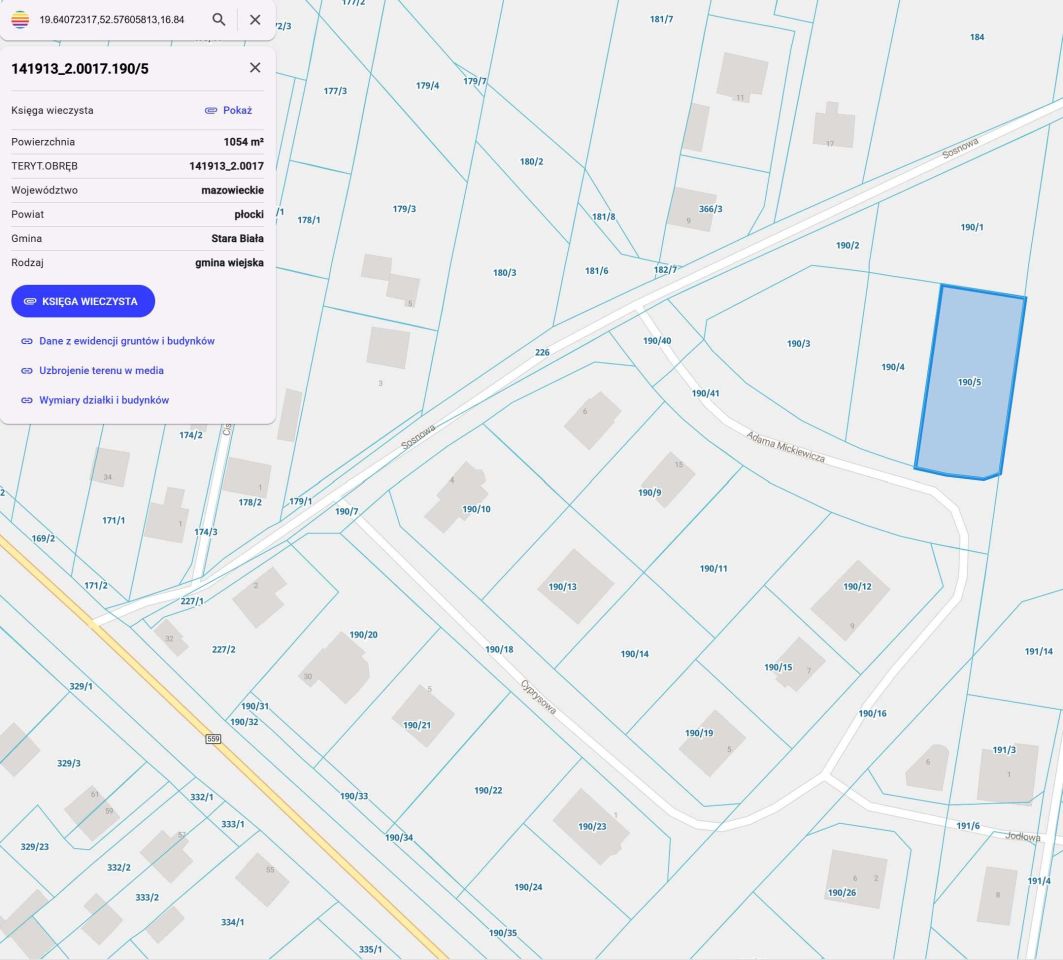Select parcel 190/12 on the map

tap(857, 586)
